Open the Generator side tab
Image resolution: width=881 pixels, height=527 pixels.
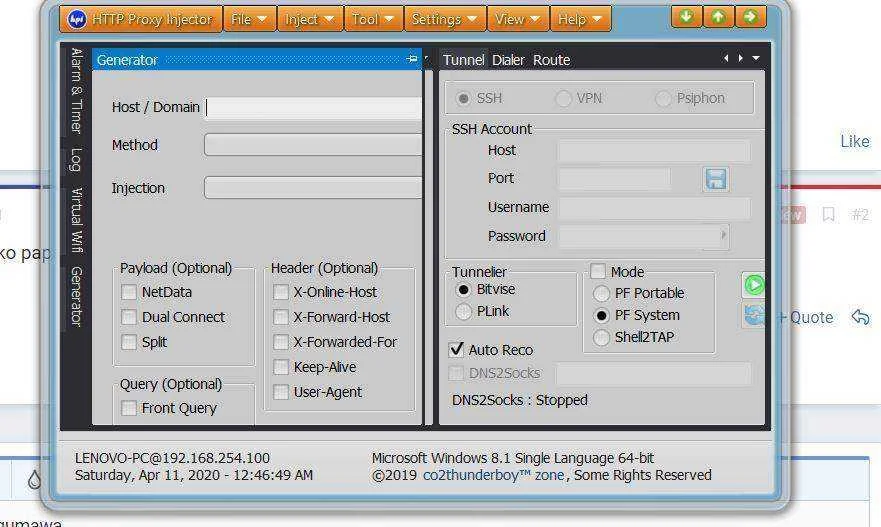click(76, 296)
